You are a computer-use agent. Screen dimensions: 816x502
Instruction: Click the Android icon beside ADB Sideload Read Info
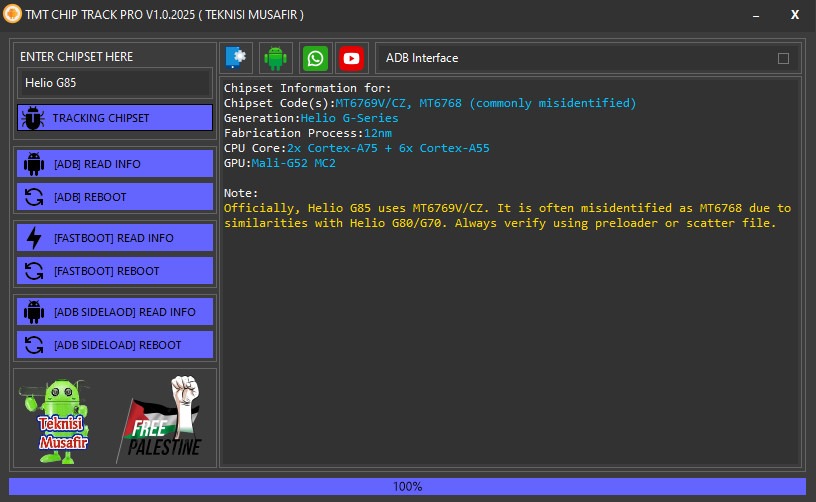click(34, 312)
